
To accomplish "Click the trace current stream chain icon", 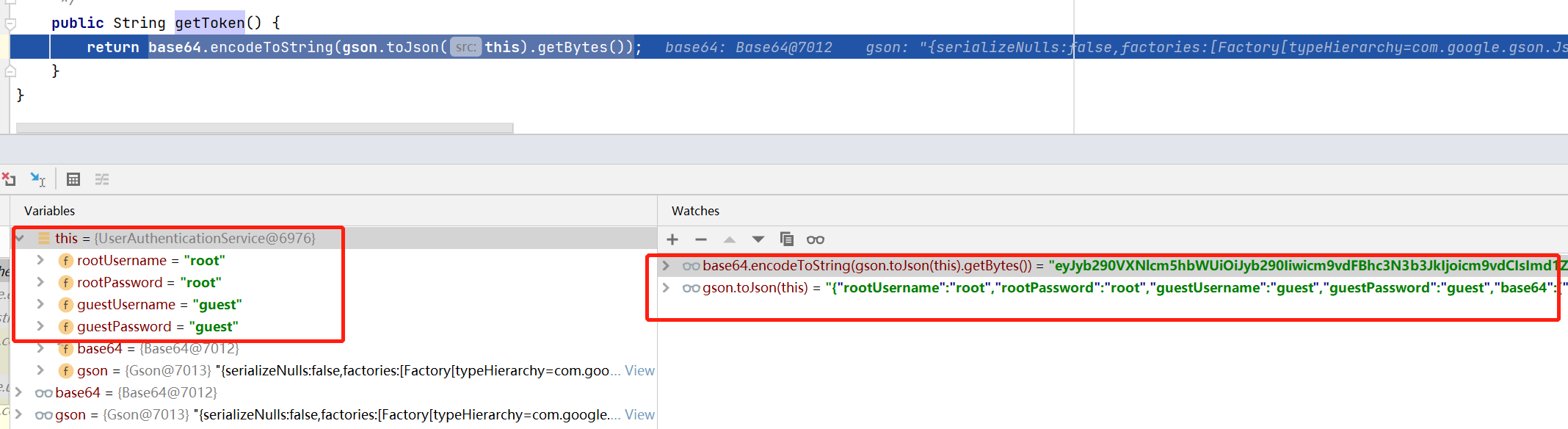I will (x=102, y=179).
